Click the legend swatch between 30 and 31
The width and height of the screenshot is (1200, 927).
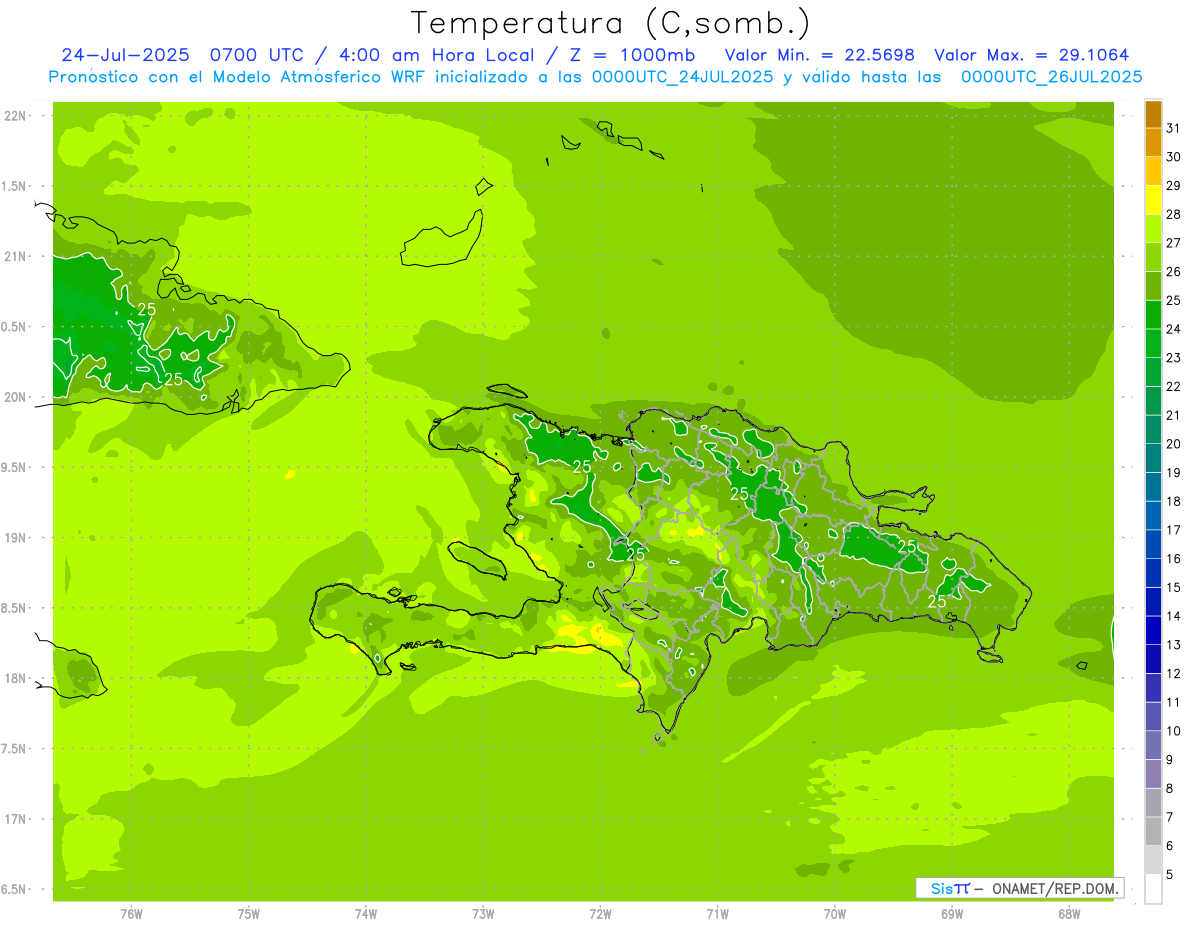[x=1153, y=143]
